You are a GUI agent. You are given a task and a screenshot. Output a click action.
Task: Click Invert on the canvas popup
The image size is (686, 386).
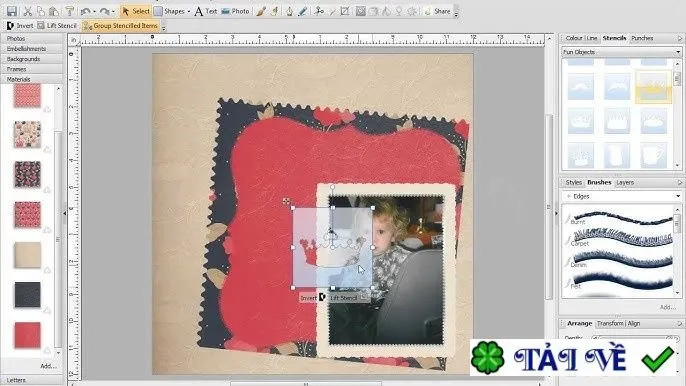313,298
